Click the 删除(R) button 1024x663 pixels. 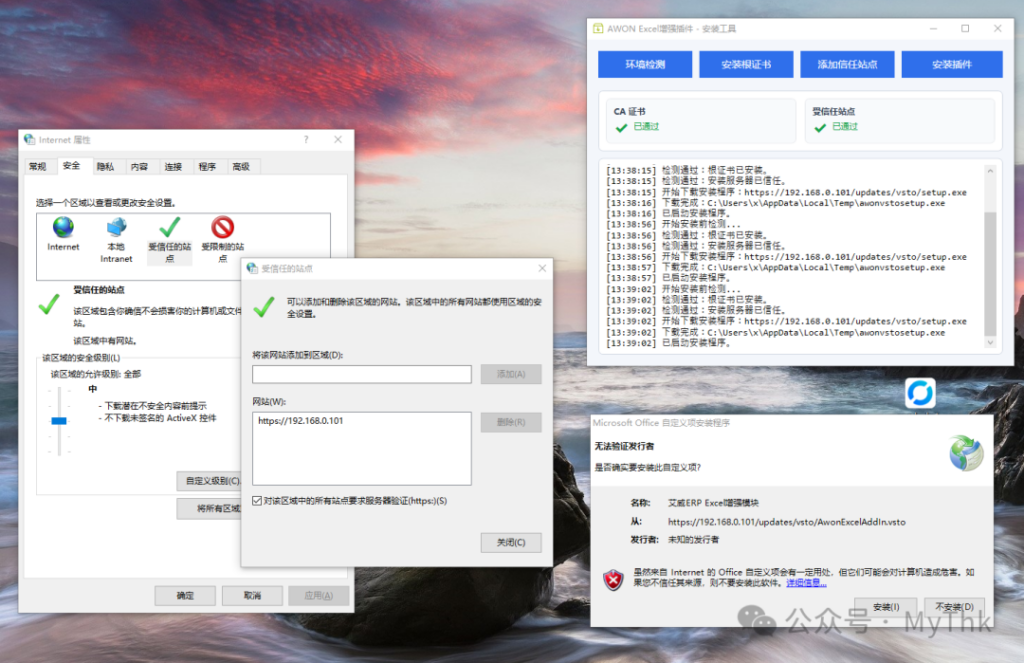511,422
